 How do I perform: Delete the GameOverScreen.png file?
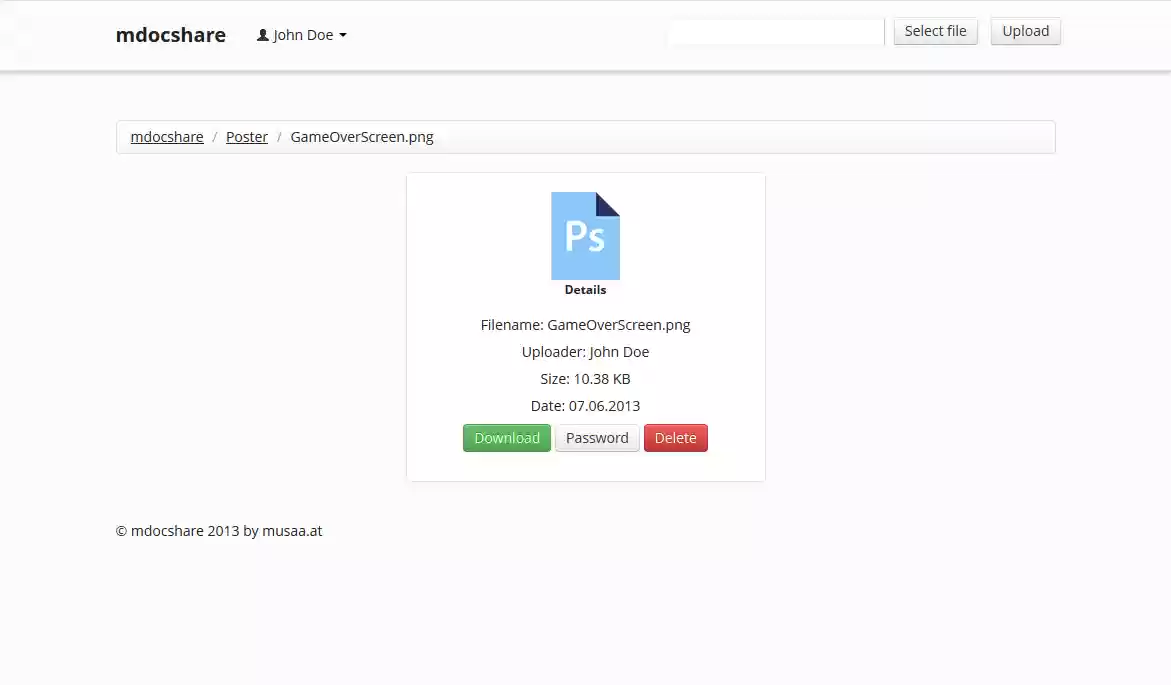pos(675,437)
